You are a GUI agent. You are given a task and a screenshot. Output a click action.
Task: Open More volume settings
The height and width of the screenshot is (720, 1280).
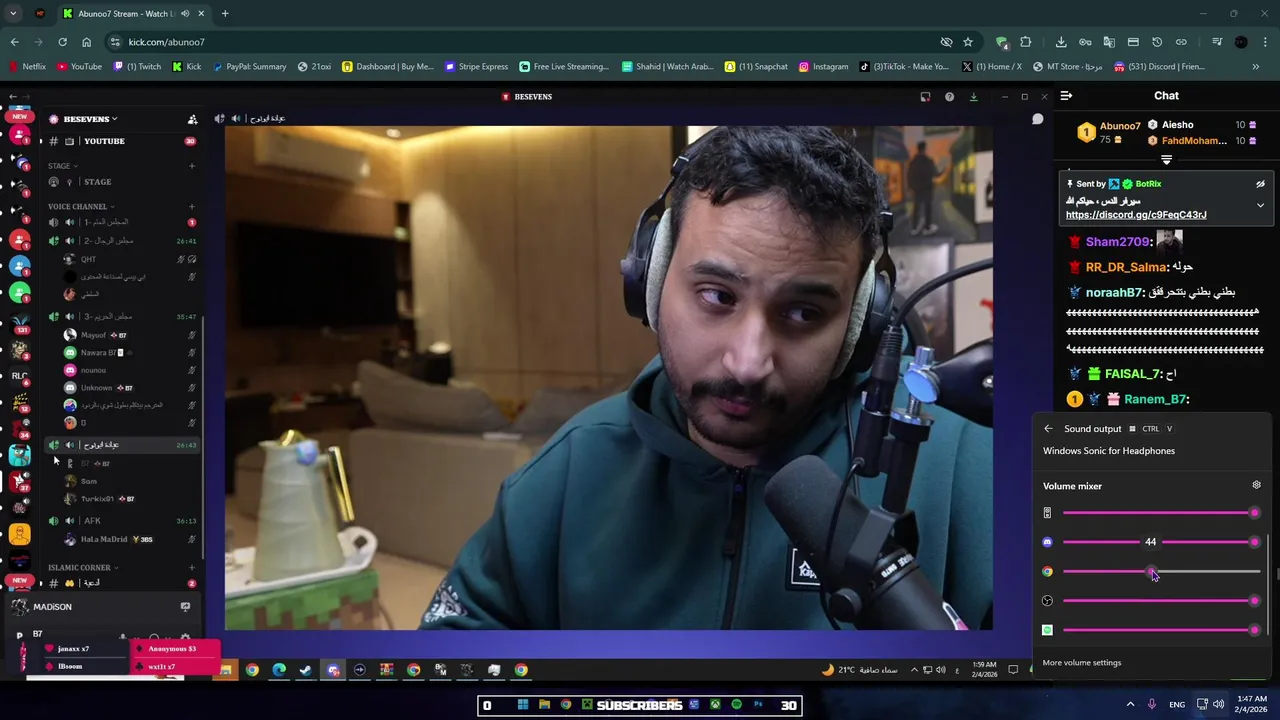point(1081,663)
